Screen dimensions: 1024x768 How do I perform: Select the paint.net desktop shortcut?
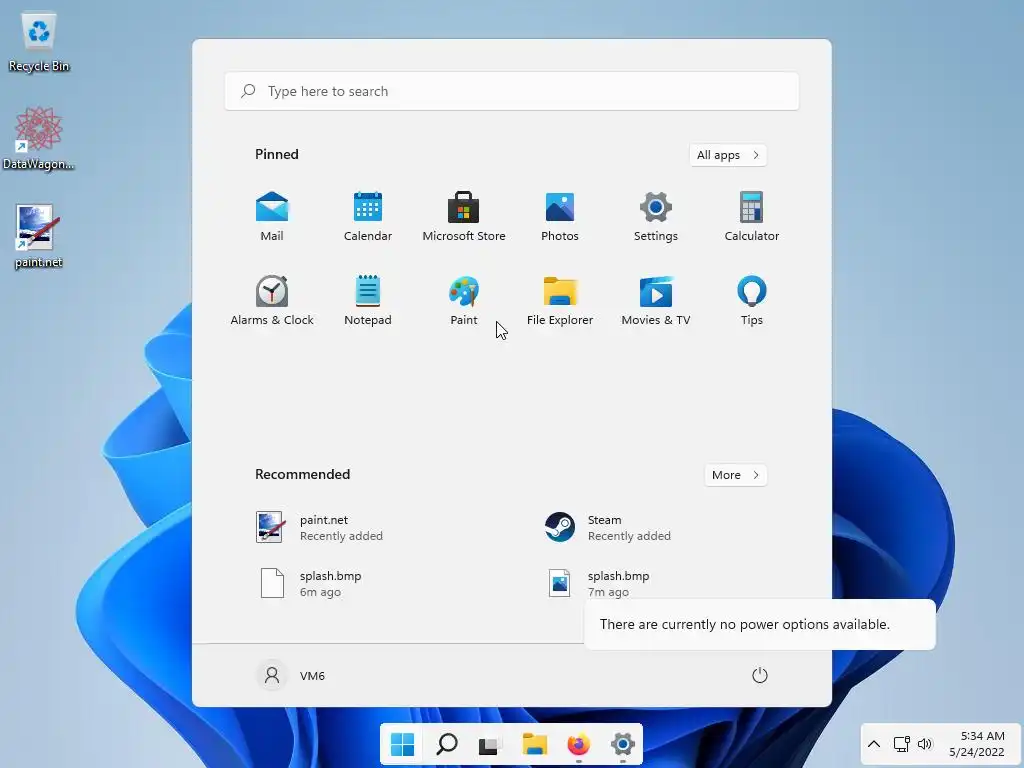point(39,236)
